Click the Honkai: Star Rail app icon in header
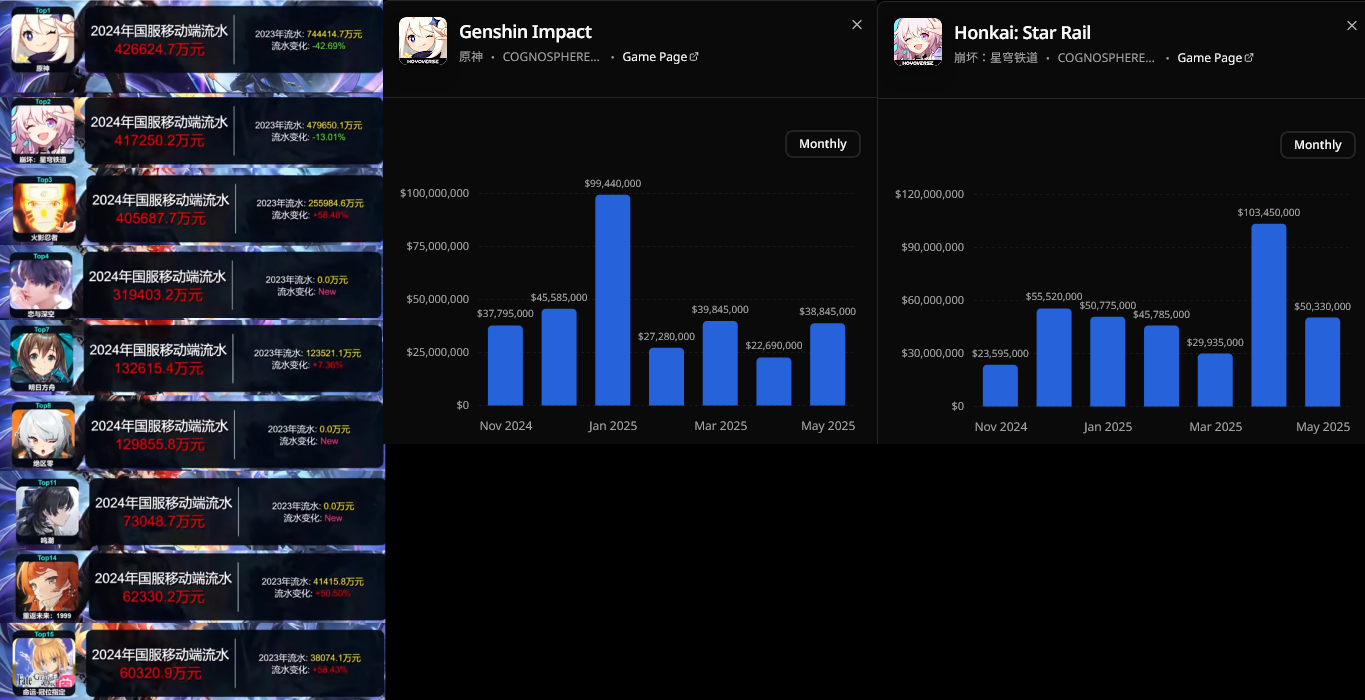 pos(918,42)
